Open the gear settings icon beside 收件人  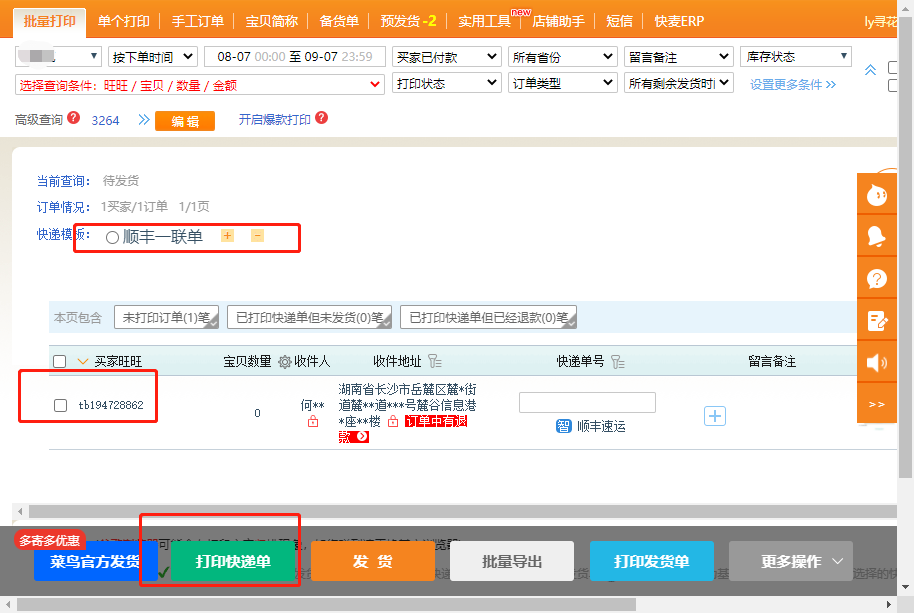(x=284, y=362)
